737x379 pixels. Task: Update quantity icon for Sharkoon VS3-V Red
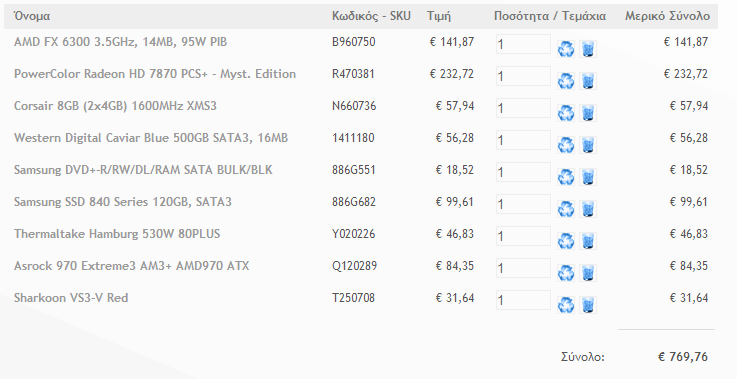566,305
